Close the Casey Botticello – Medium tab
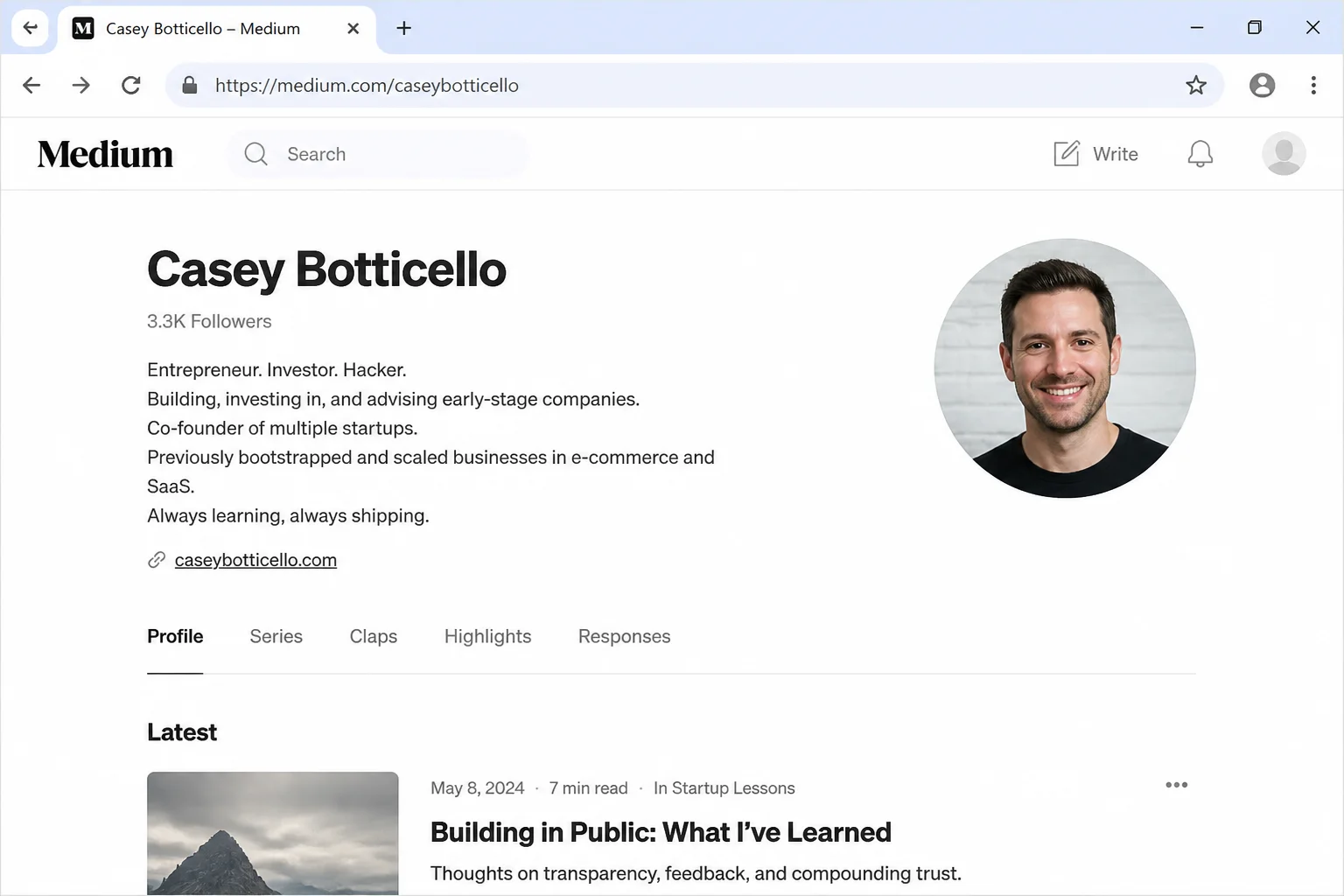Screen dimensions: 1344x896 click(x=353, y=28)
